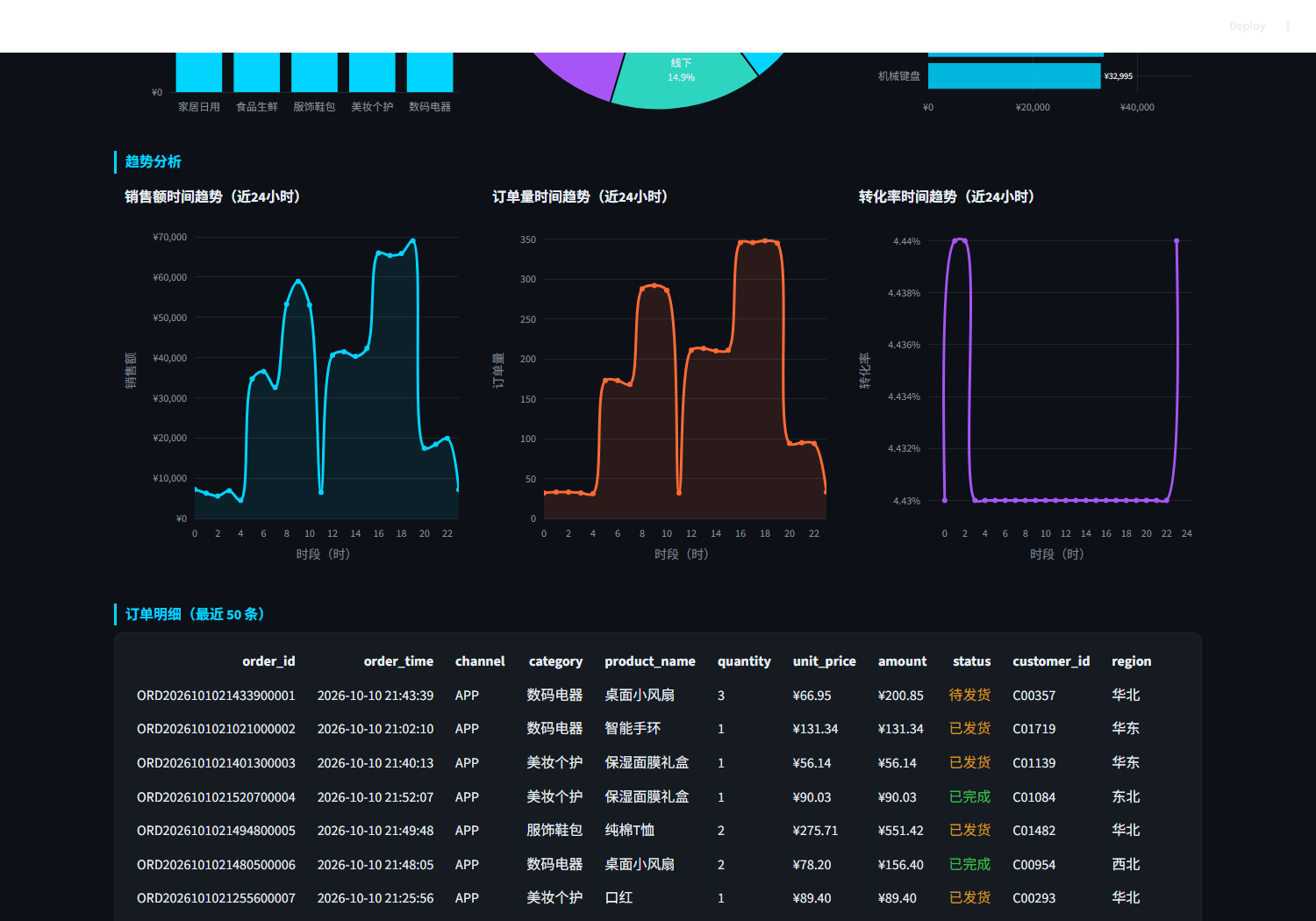This screenshot has height=921, width=1316.
Task: Click the channel column header
Action: coord(480,661)
